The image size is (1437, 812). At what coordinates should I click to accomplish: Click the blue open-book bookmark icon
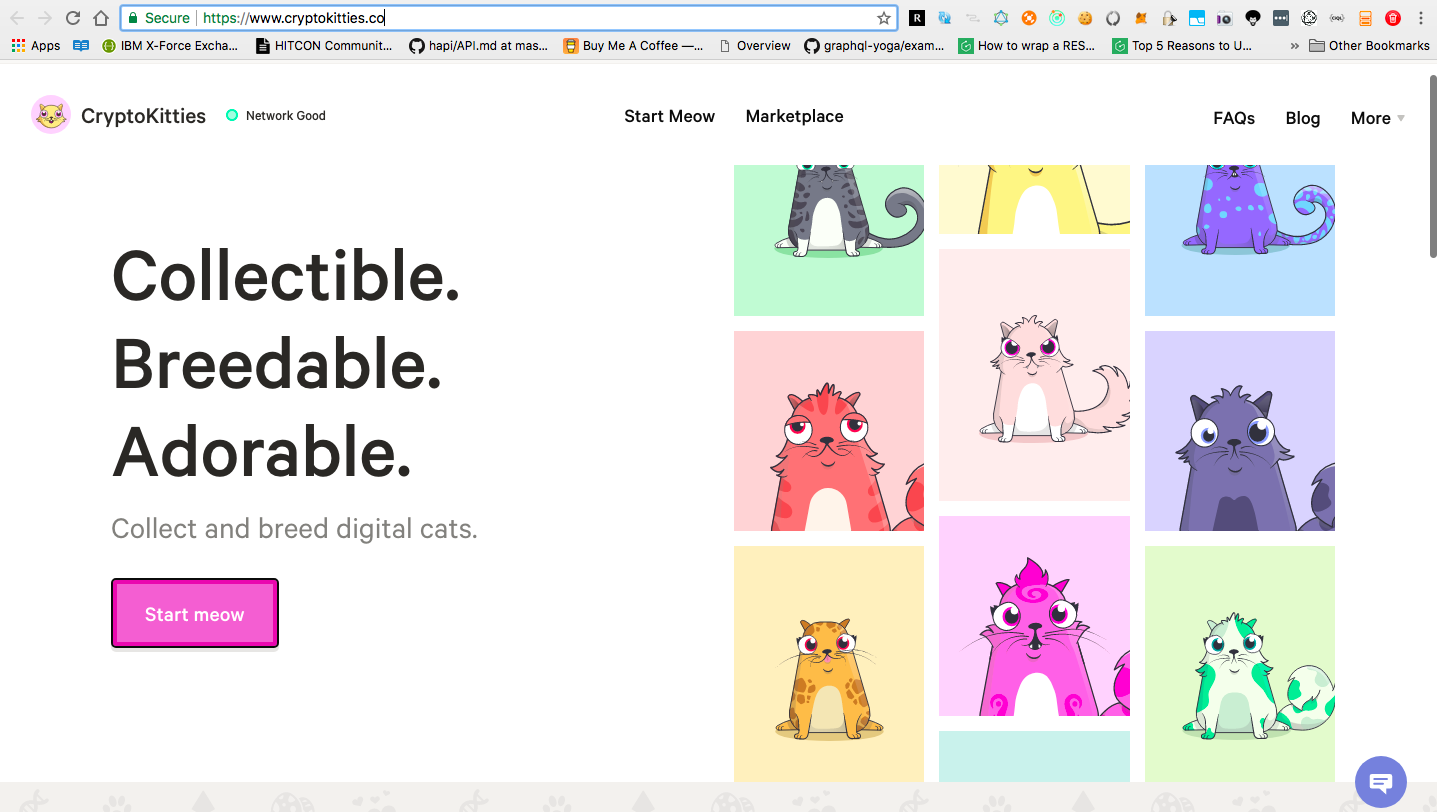pos(81,45)
